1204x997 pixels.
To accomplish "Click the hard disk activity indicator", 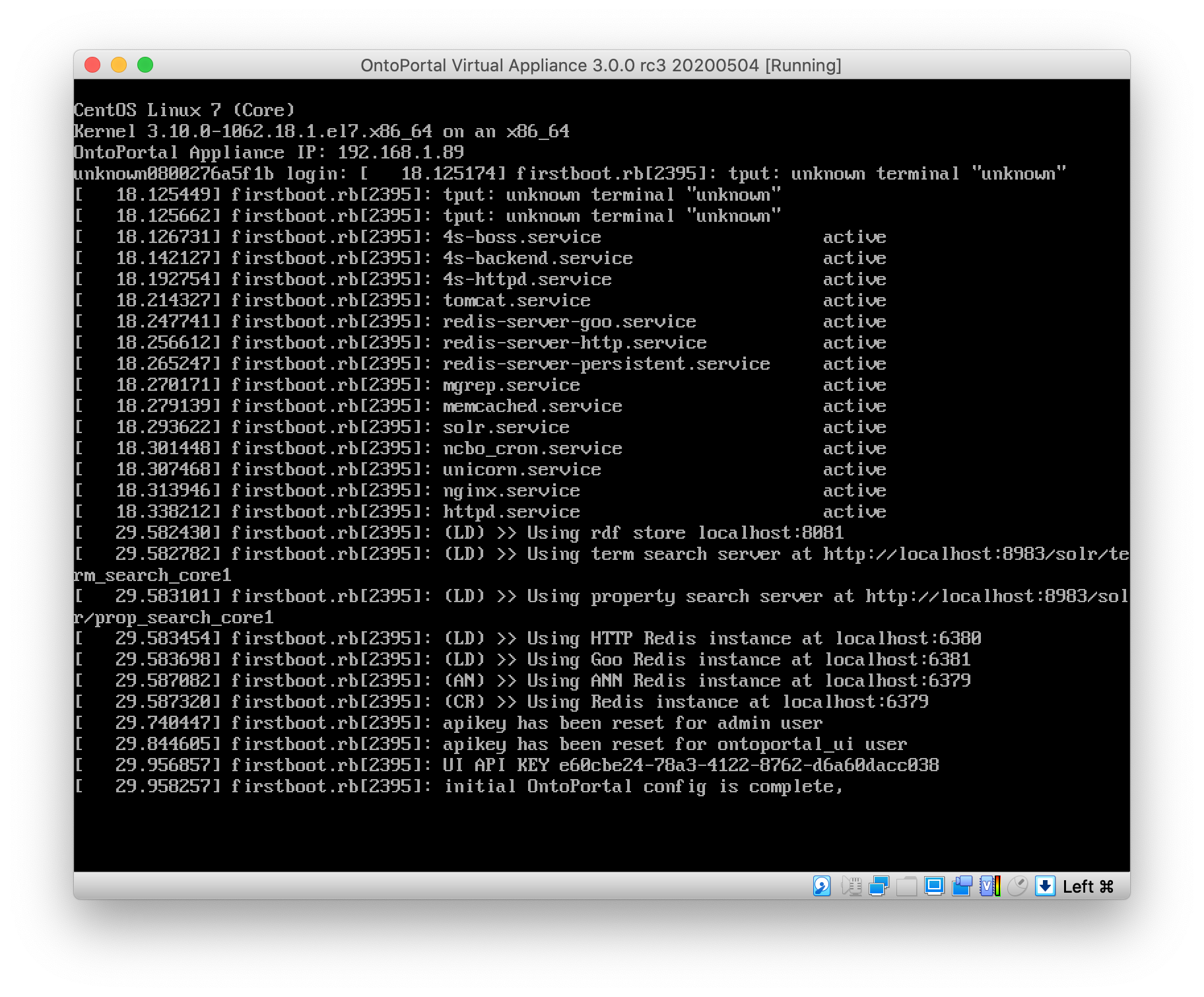I will coord(822,885).
